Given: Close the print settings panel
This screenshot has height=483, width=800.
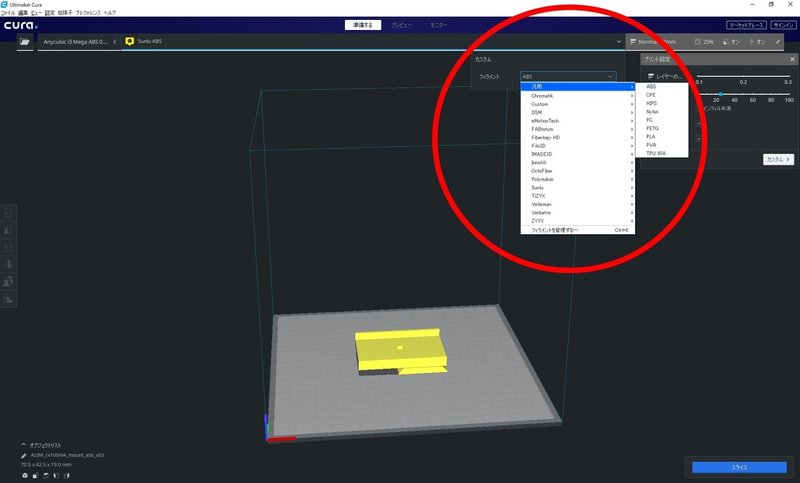Looking at the screenshot, I should [792, 59].
